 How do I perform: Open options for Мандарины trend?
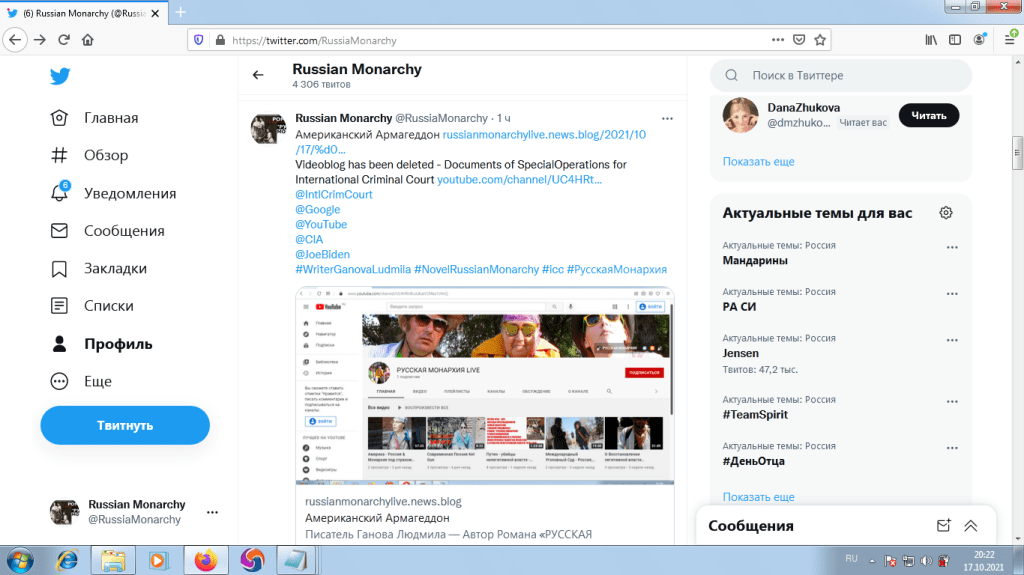(x=952, y=248)
